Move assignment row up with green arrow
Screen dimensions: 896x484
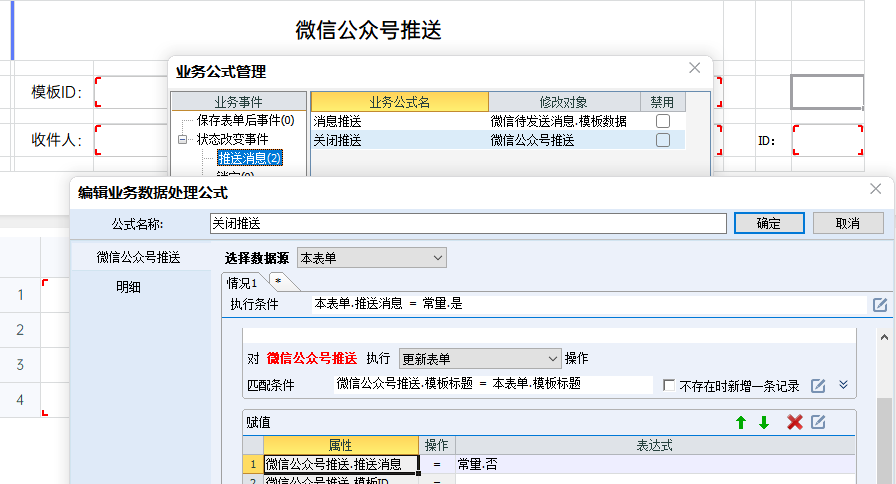741,422
